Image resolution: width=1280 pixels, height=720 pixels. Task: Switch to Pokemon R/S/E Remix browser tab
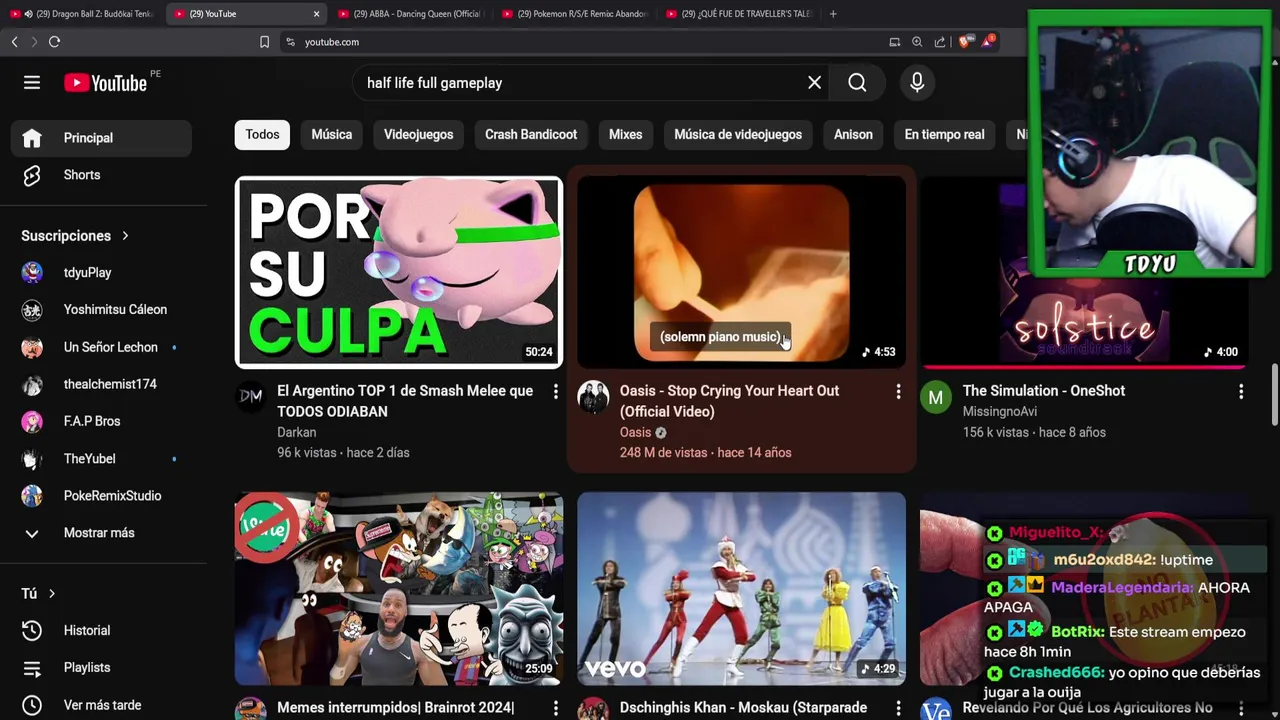click(x=574, y=14)
